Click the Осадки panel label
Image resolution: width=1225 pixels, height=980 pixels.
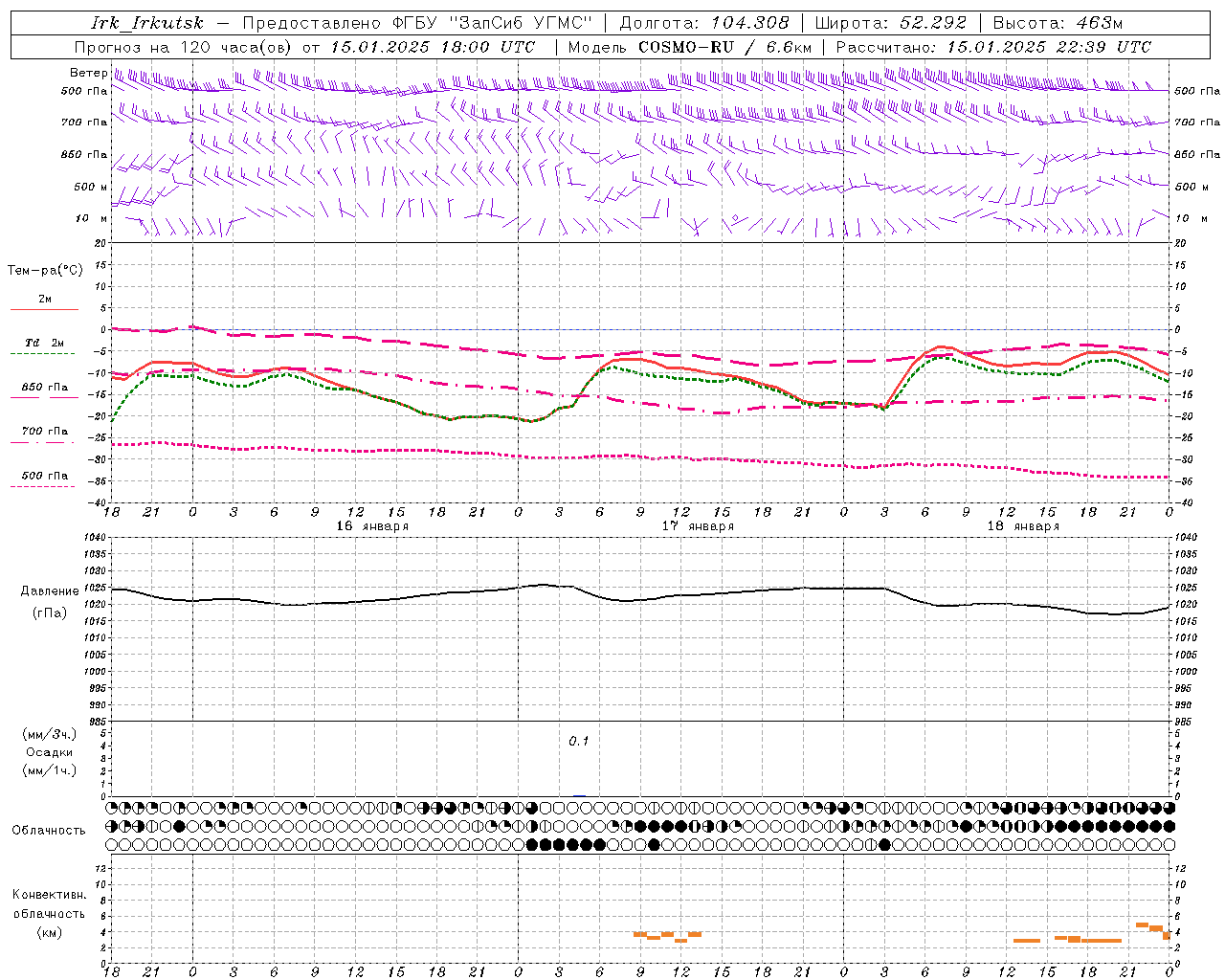point(49,752)
